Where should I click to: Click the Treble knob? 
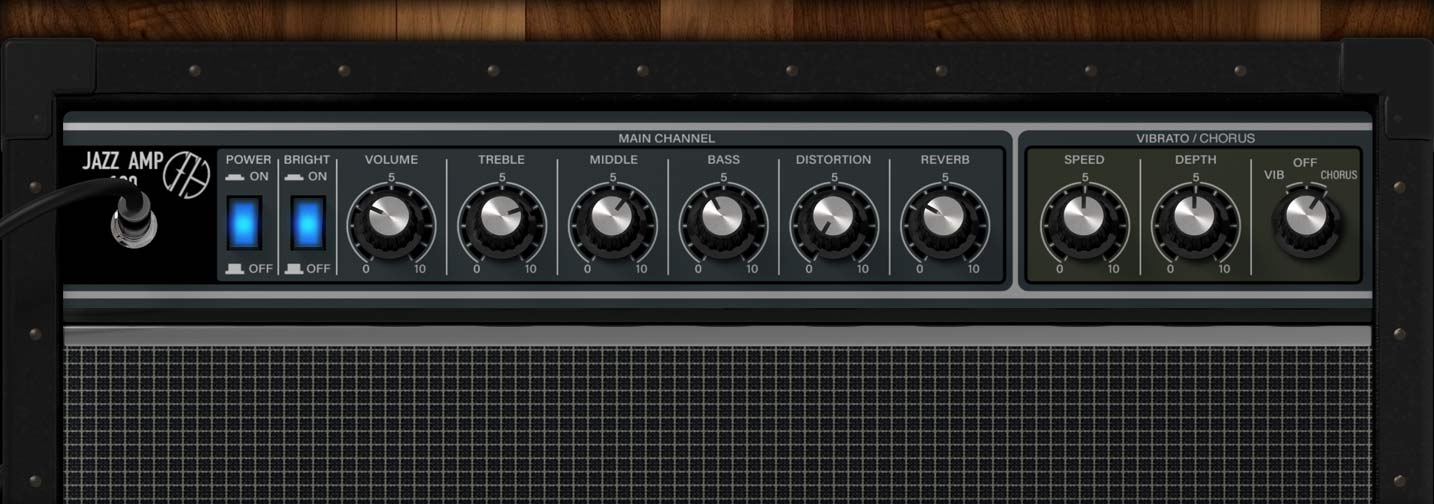coord(502,217)
